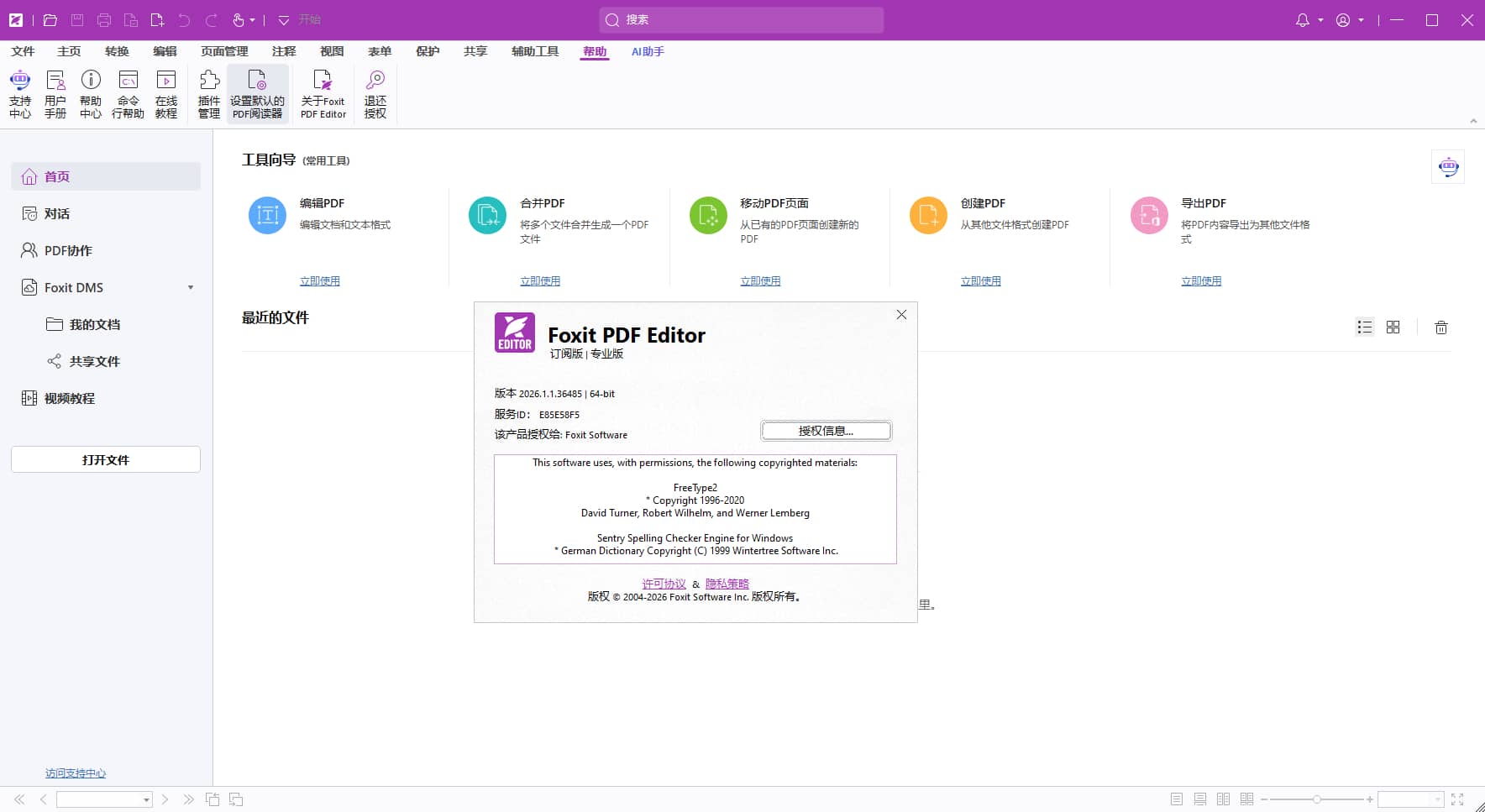This screenshot has height=812, width=1485.
Task: Open the notifications bell icon
Action: coord(1303,20)
